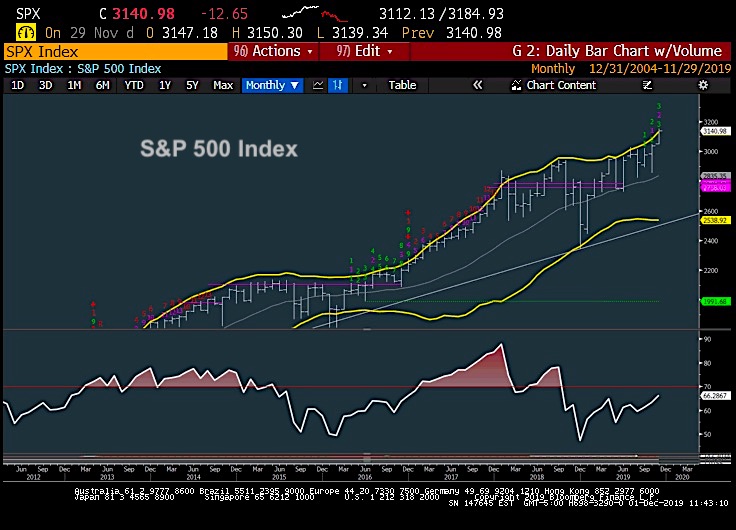Click the 3140.98 last price axis label
The width and height of the screenshot is (736, 530).
coord(715,131)
